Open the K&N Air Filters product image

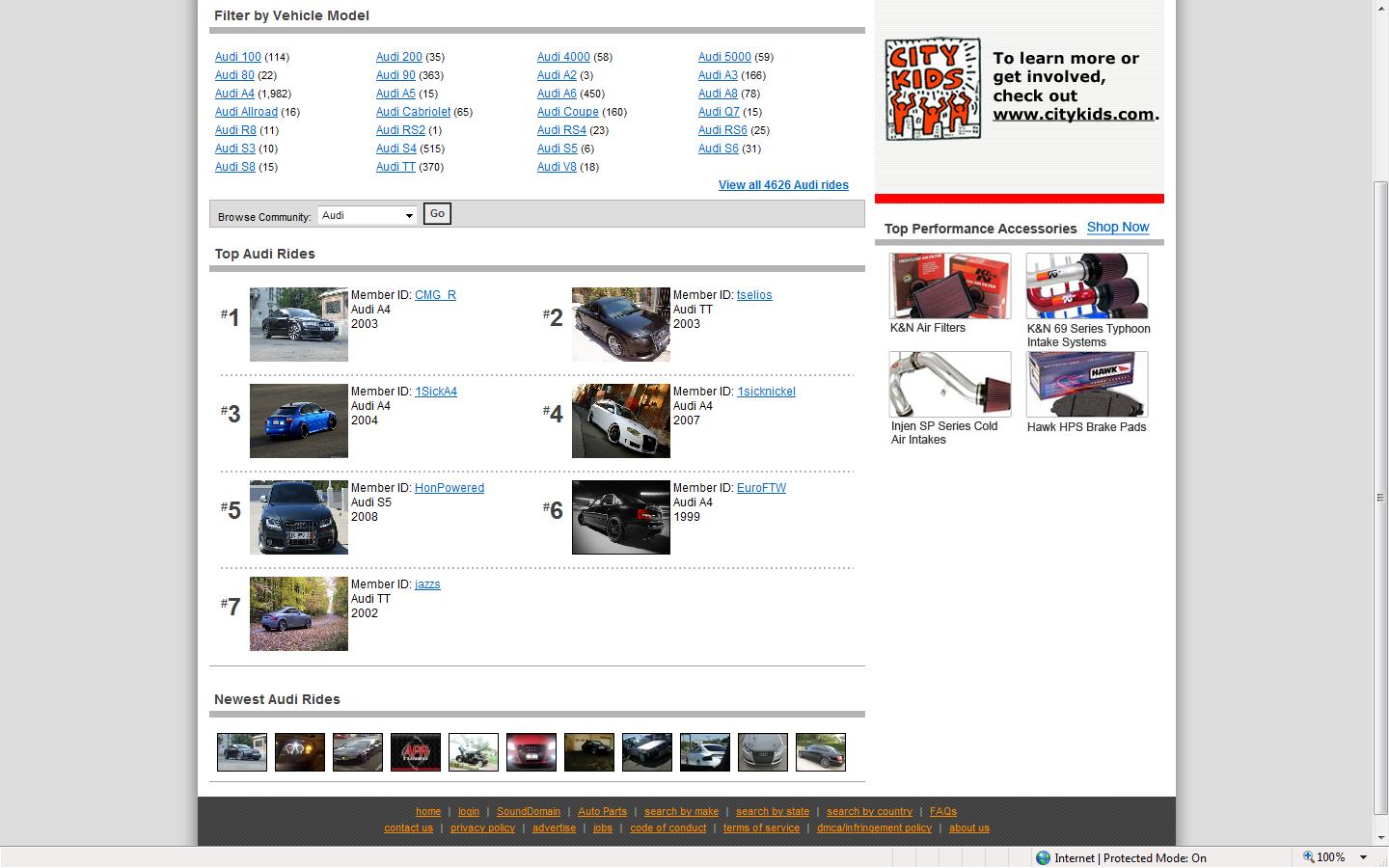tap(949, 286)
